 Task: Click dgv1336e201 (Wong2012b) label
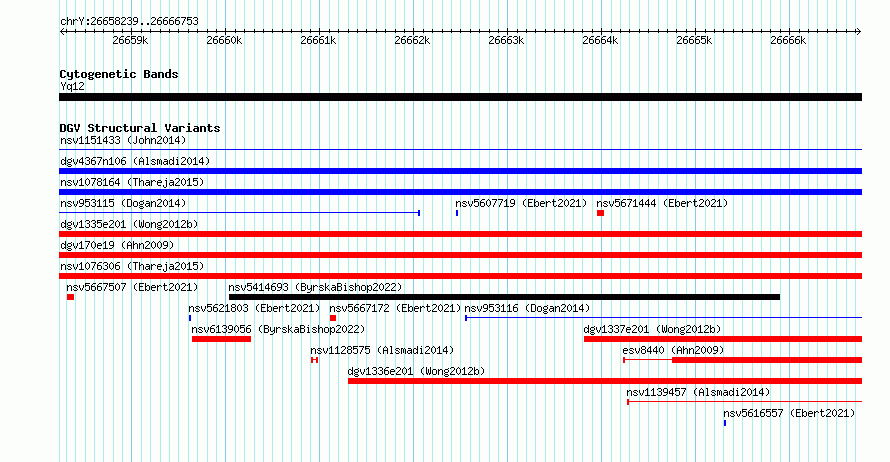pyautogui.click(x=416, y=371)
